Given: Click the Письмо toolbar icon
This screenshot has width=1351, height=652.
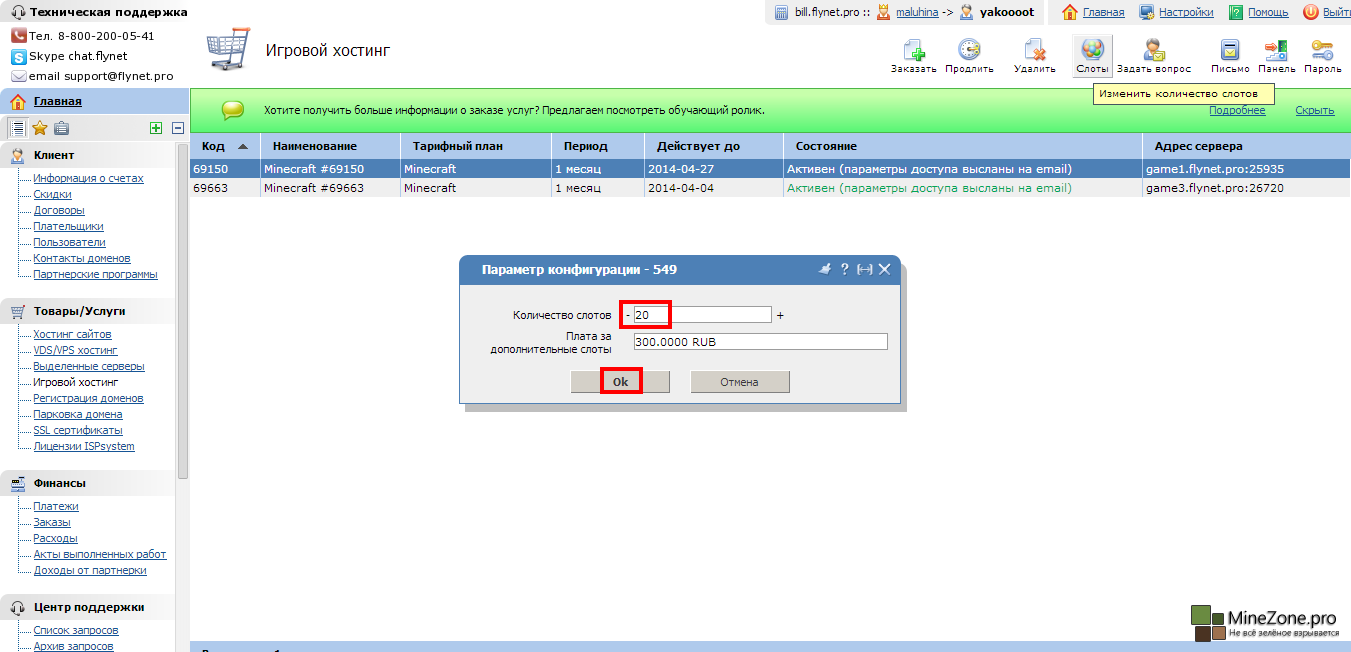Looking at the screenshot, I should tap(1230, 51).
